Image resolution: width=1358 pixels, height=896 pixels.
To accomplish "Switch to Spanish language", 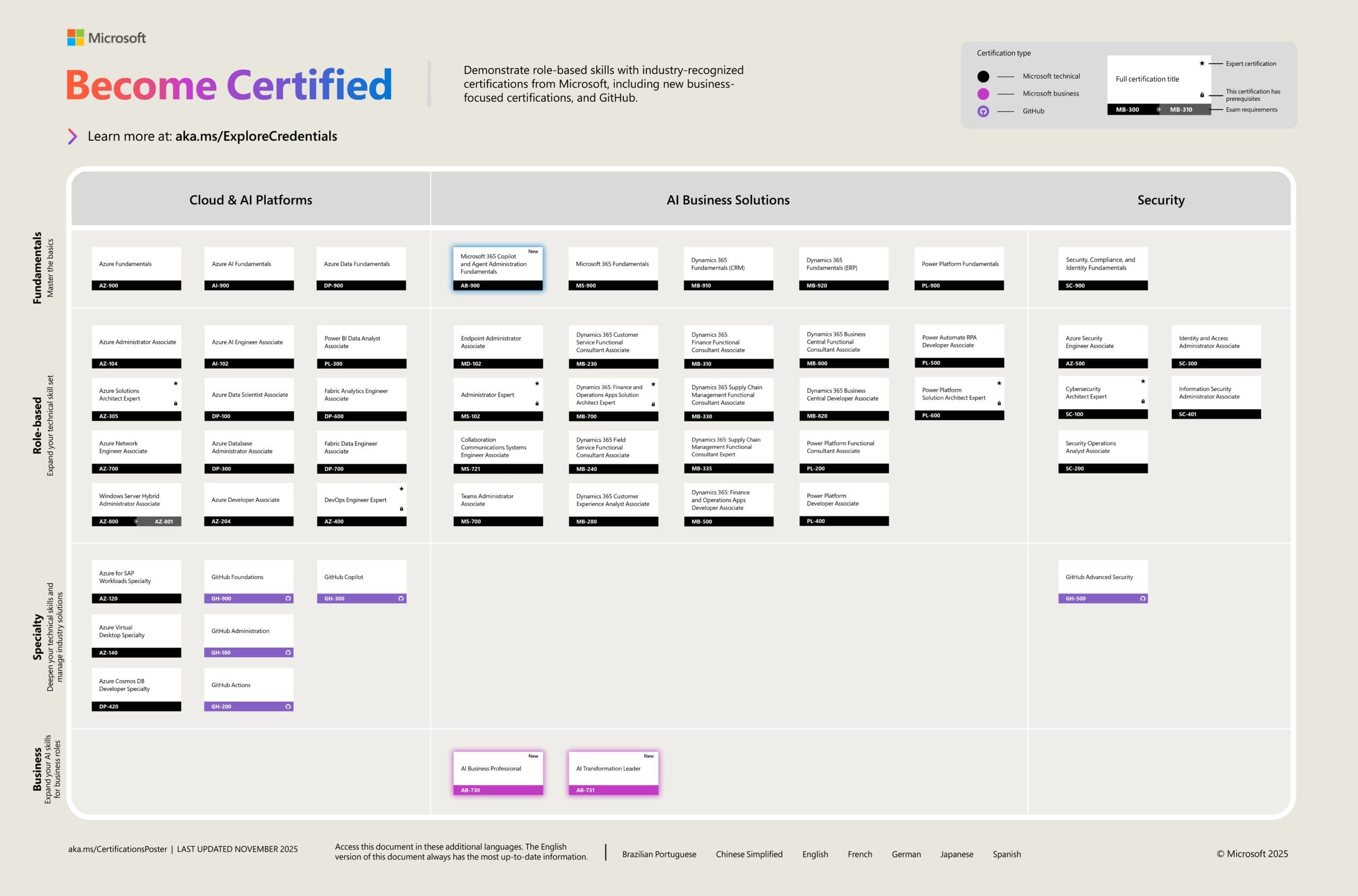I will pos(1007,854).
